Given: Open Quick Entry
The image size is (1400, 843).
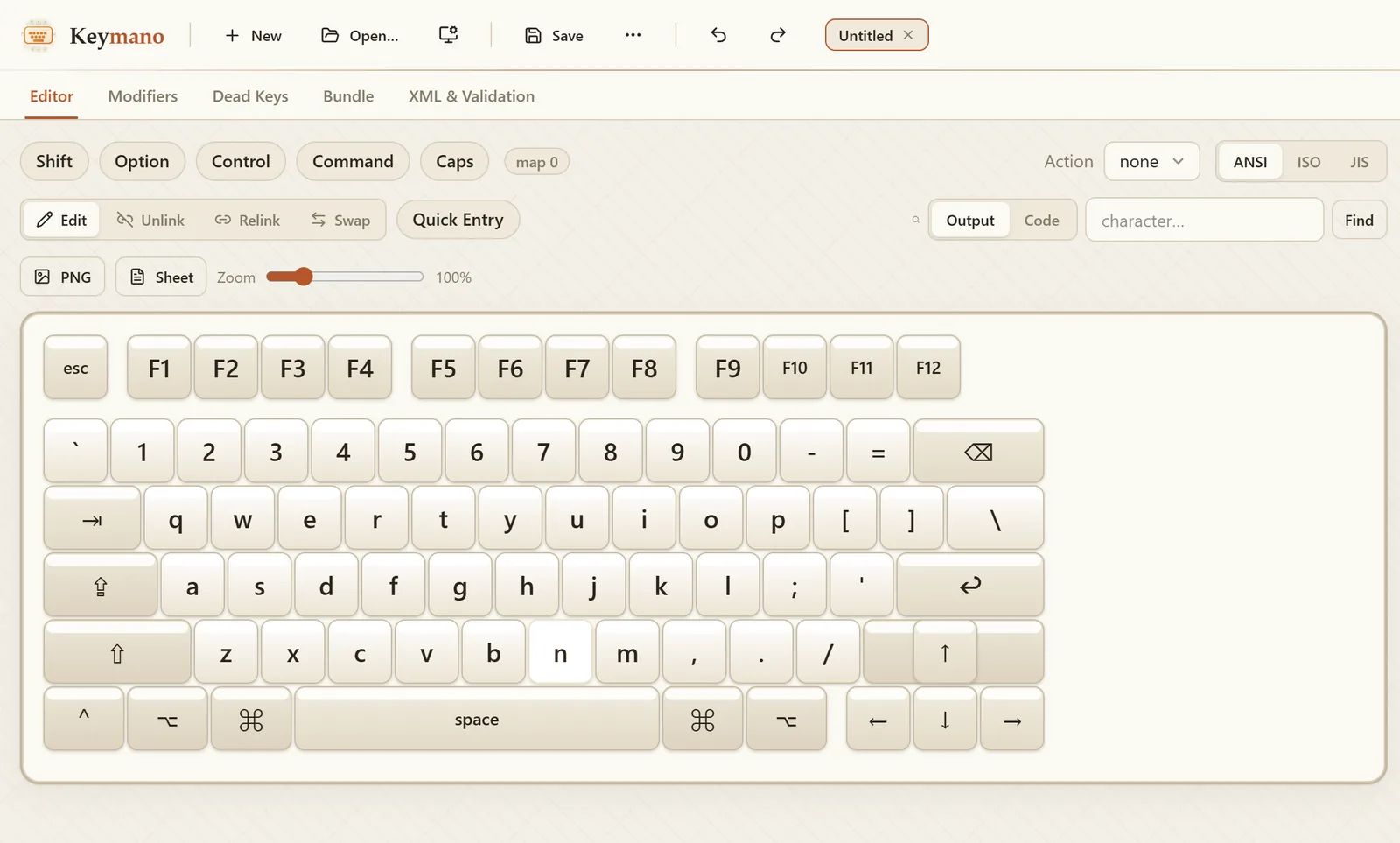Looking at the screenshot, I should click(x=458, y=220).
